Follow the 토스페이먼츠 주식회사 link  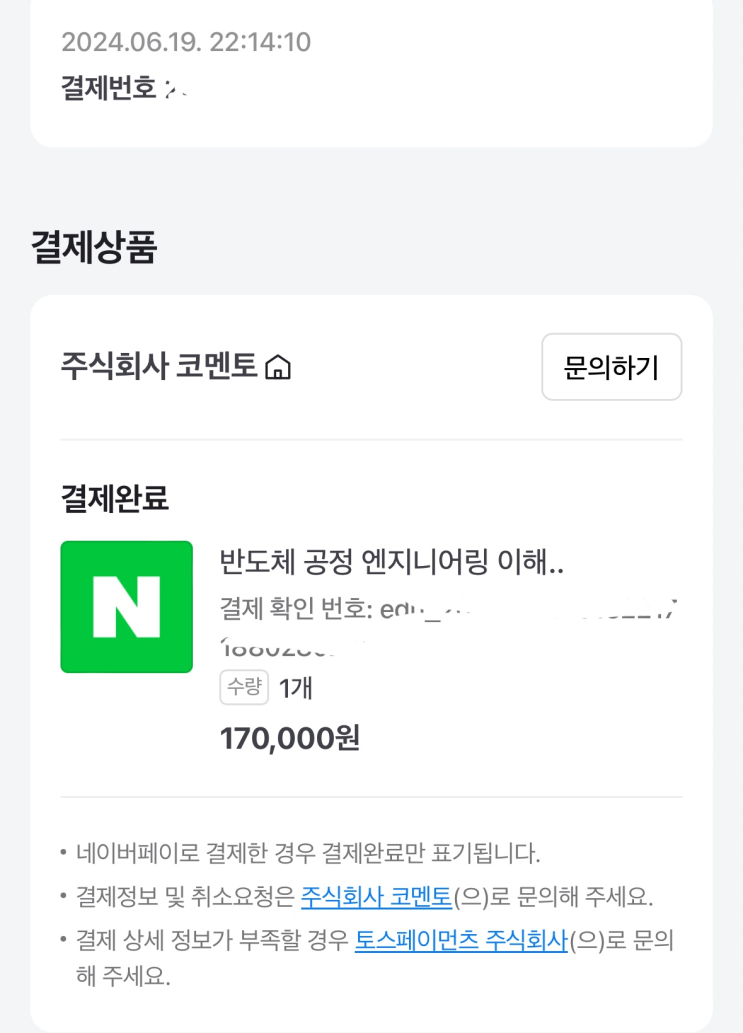coord(461,941)
